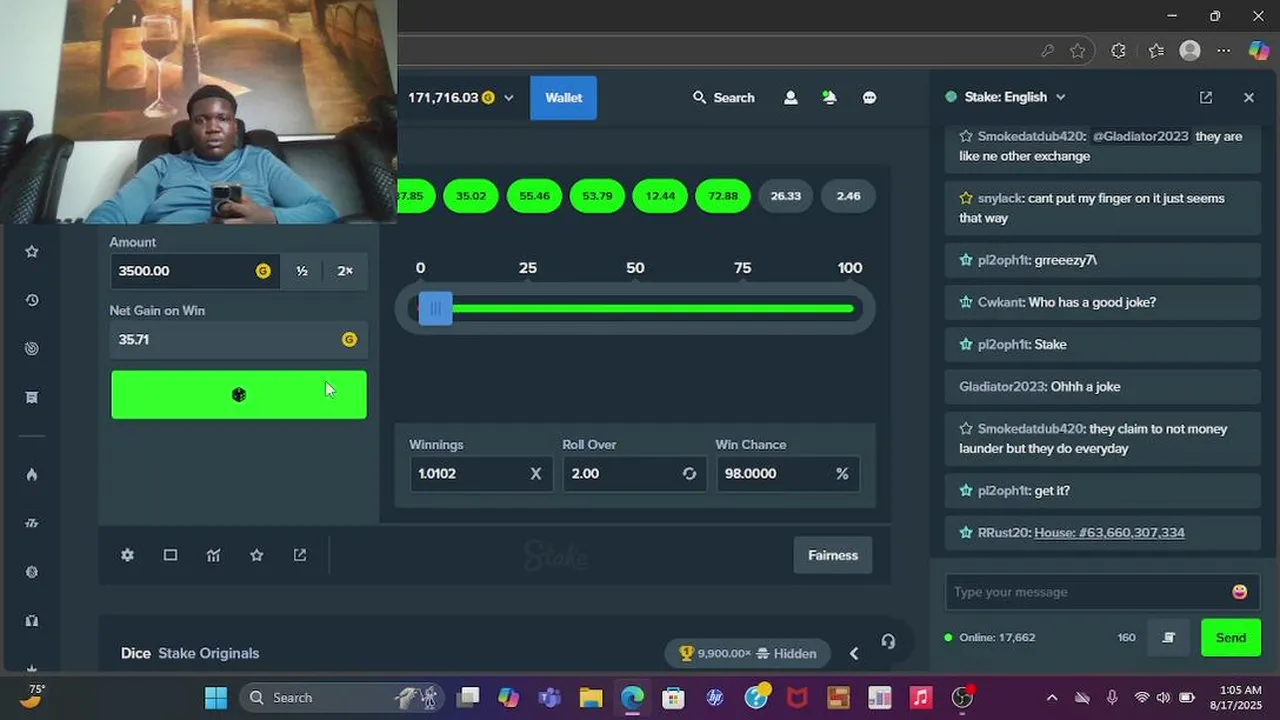Collapse leaderboard with left chevron
Viewport: 1280px width, 720px height.
pos(854,654)
